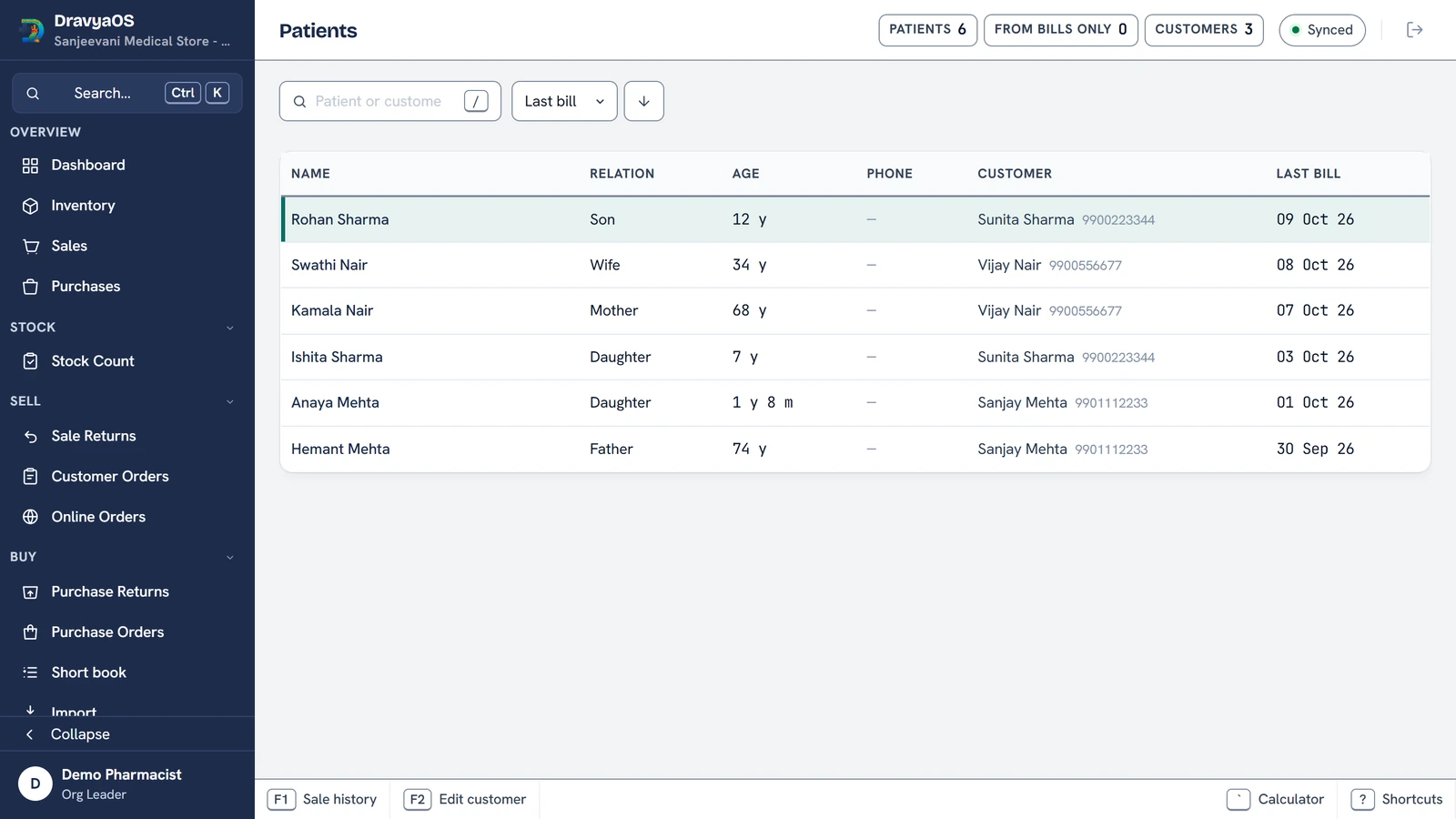Click Edit customer F2 button
The height and width of the screenshot is (819, 1456).
tap(465, 799)
